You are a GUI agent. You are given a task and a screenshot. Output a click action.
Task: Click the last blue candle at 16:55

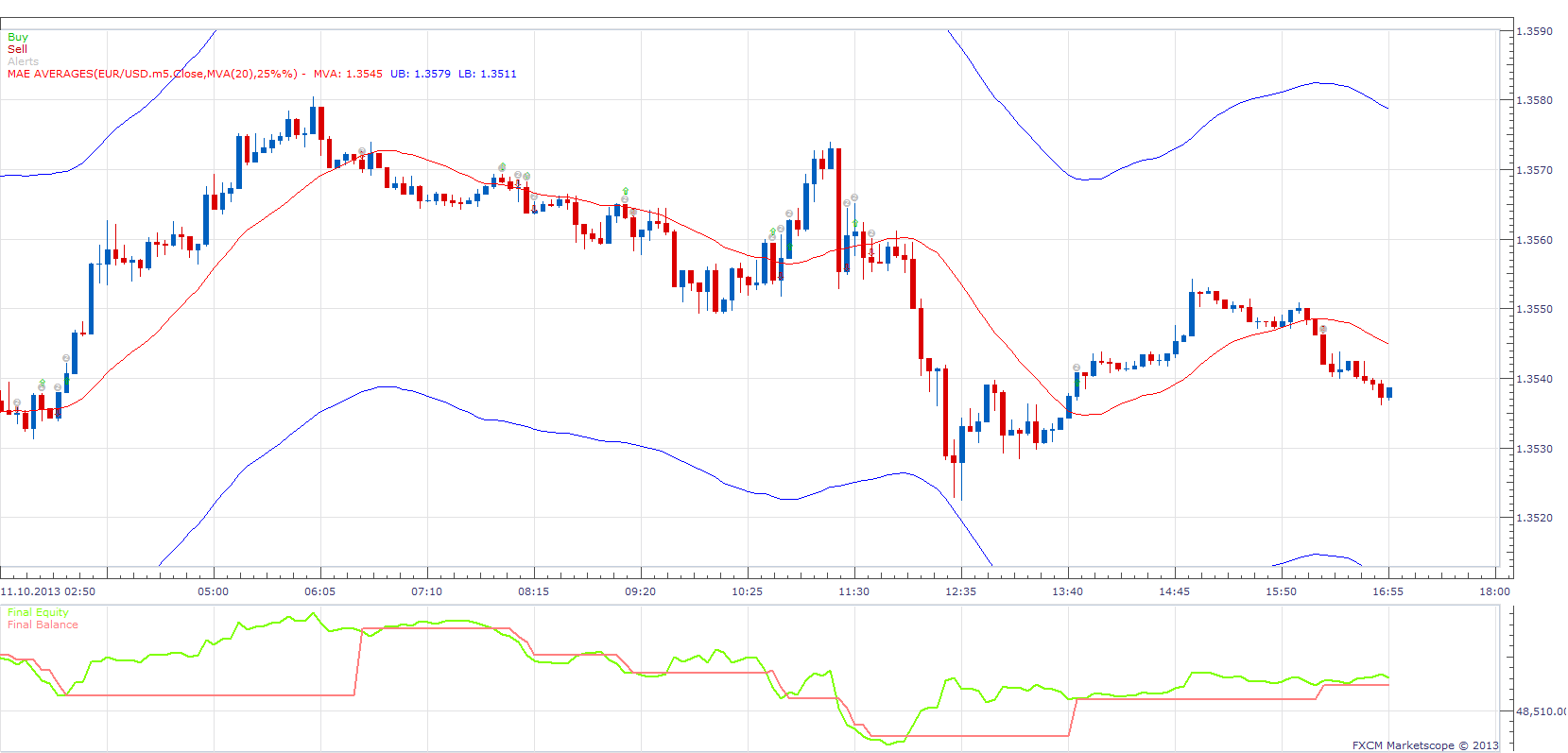tap(1388, 392)
